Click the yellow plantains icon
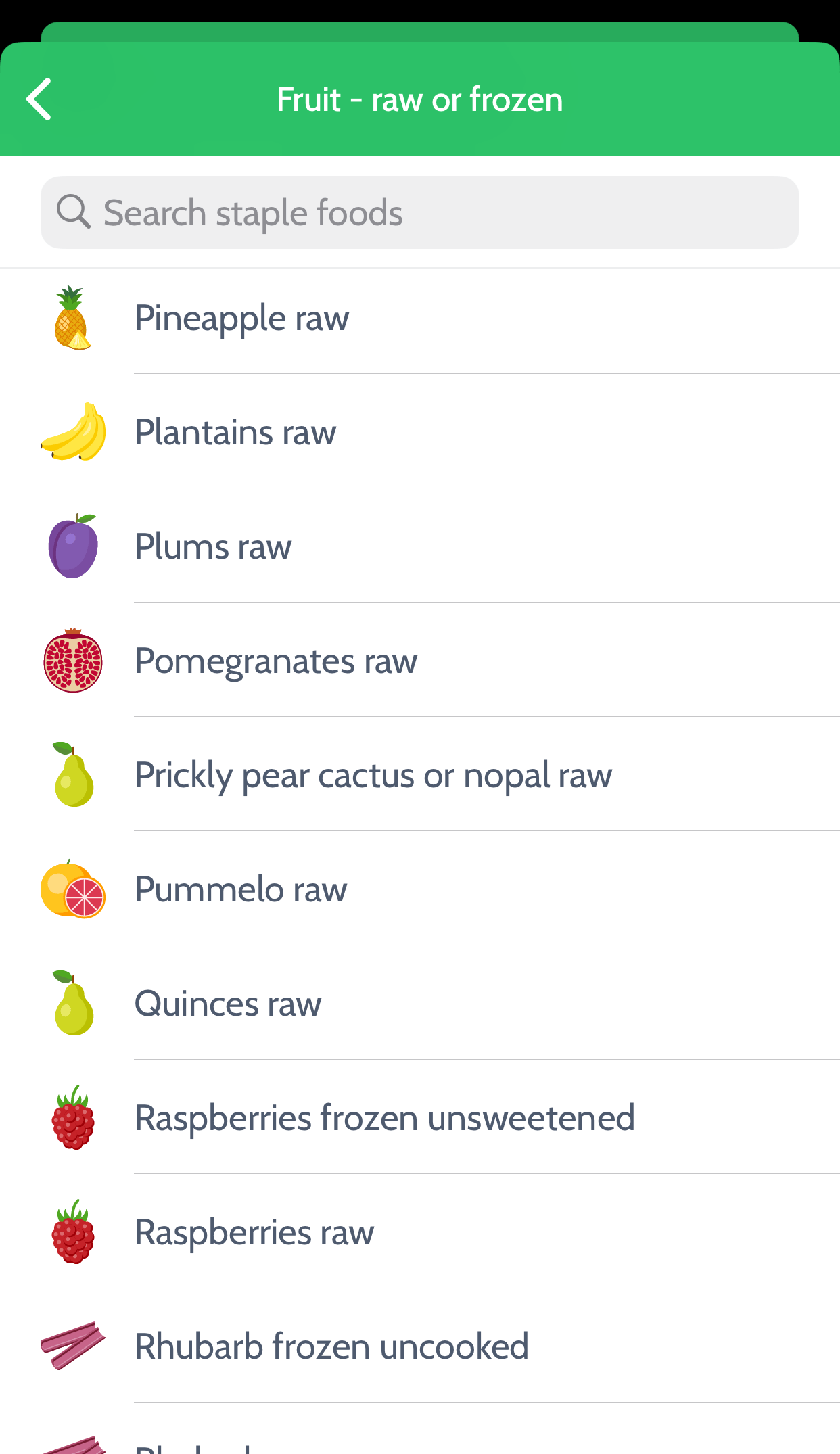Screen dimensions: 840x1454 [x=73, y=432]
